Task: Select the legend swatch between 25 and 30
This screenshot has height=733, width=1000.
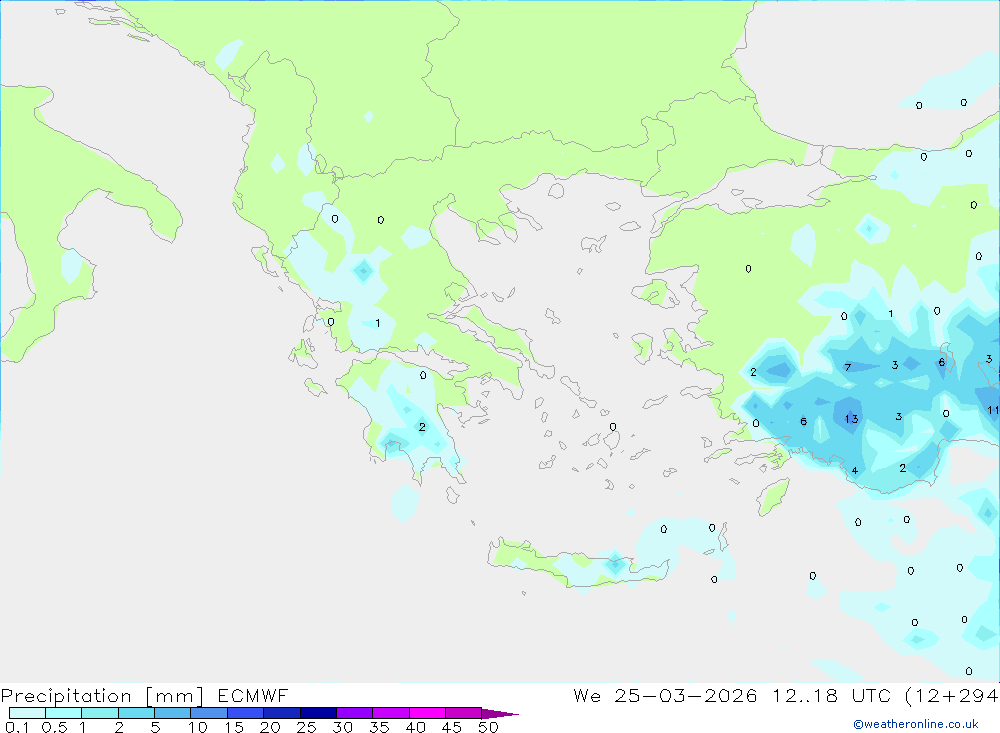Action: click(x=318, y=713)
